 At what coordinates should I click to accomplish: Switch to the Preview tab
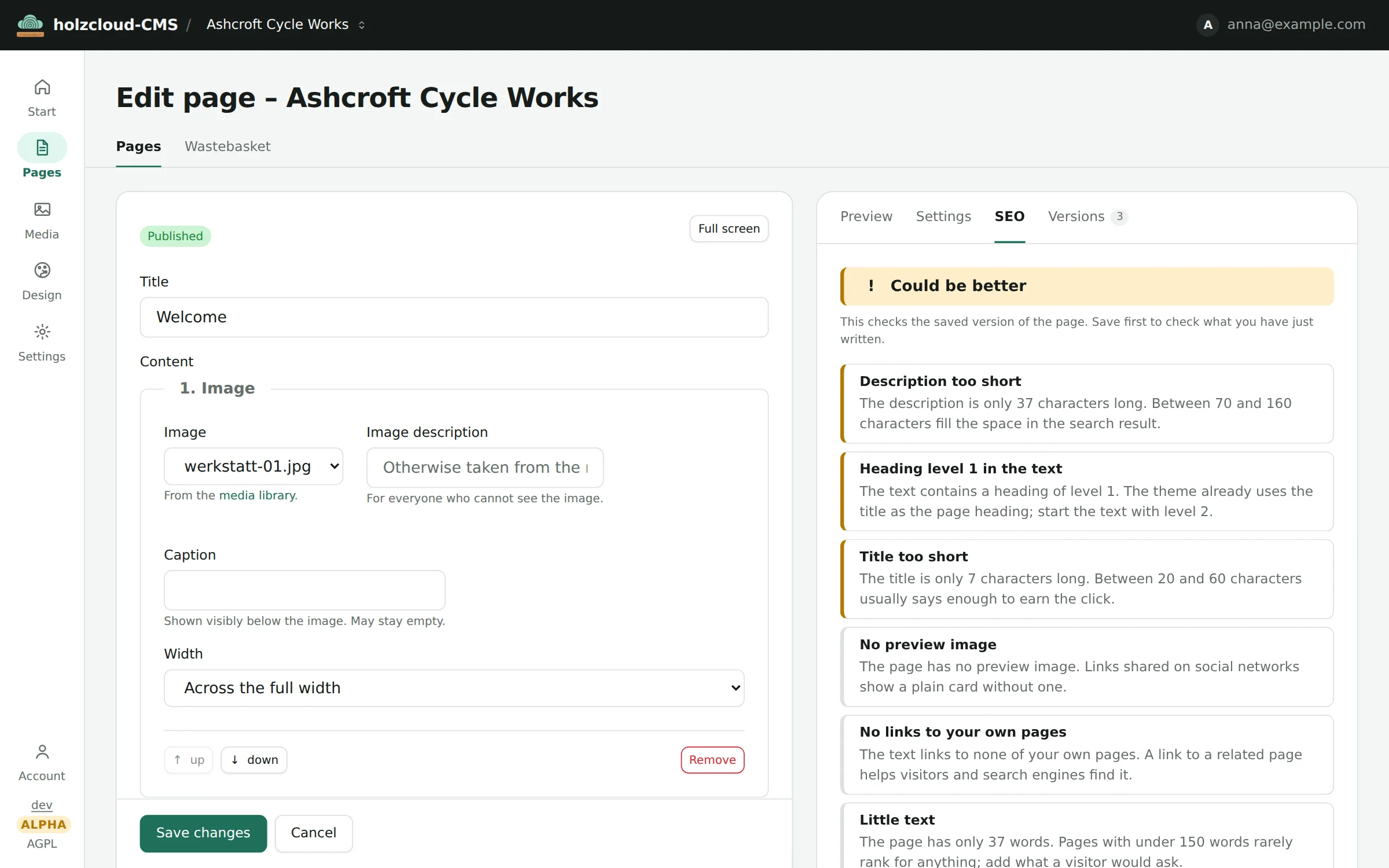pyautogui.click(x=866, y=216)
